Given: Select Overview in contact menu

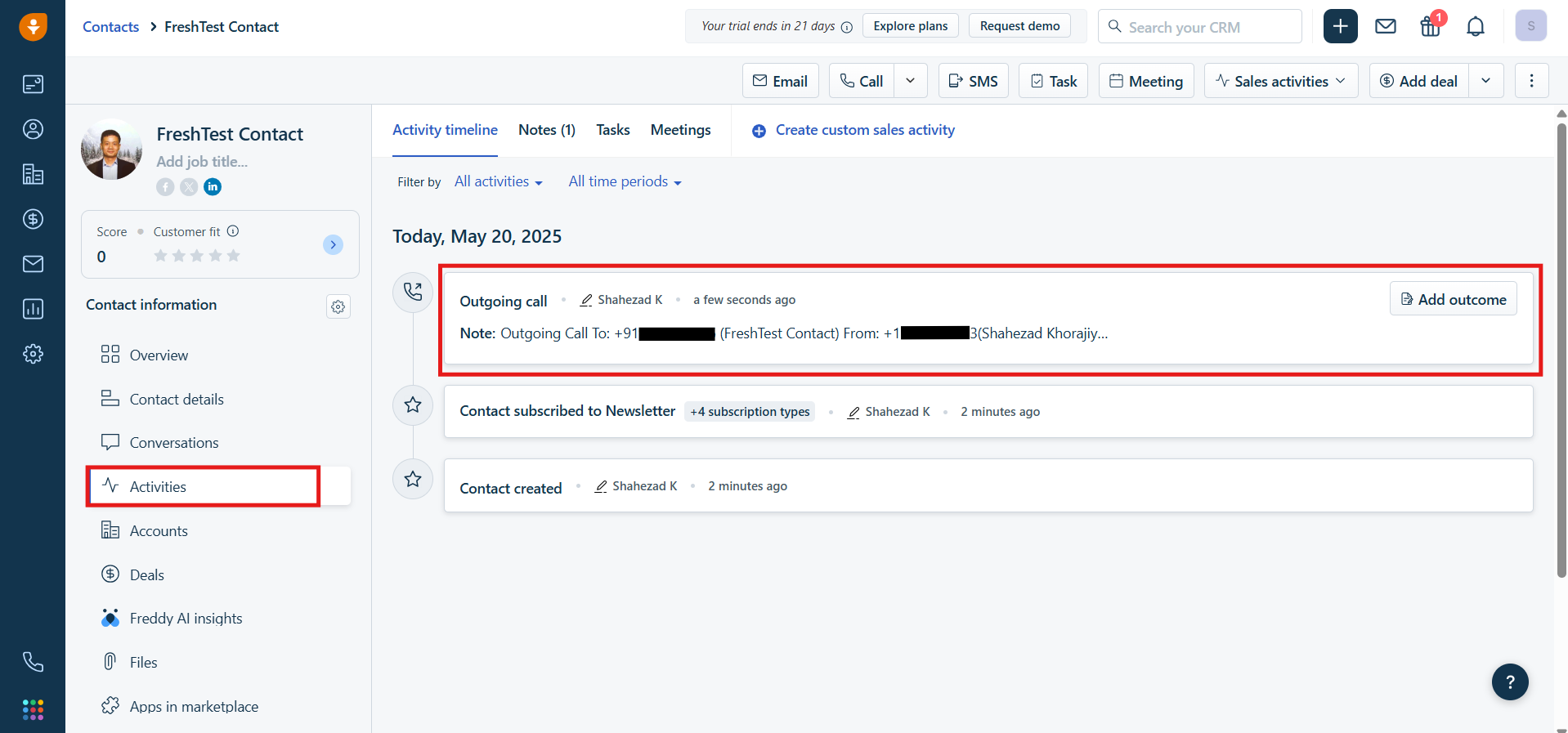Looking at the screenshot, I should click(218, 355).
